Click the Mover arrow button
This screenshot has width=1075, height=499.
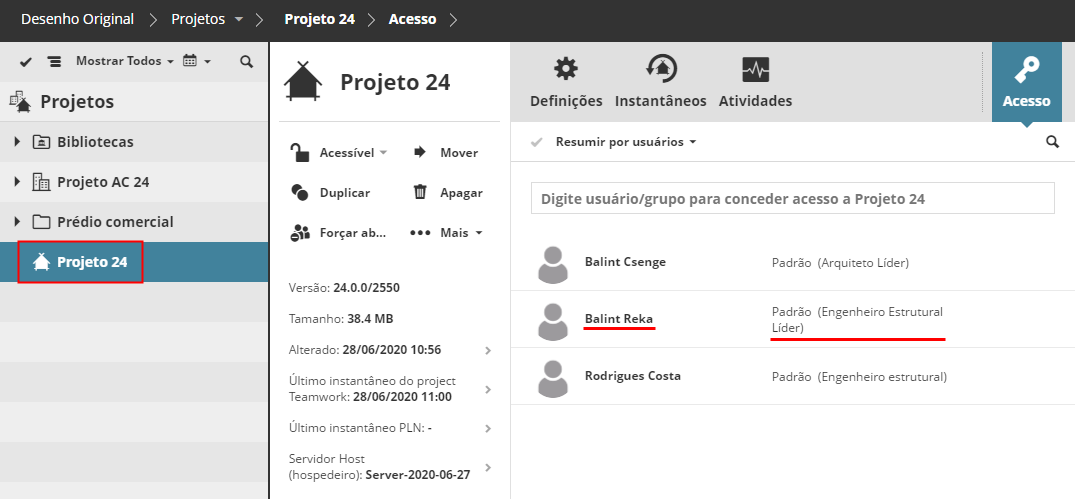pyautogui.click(x=446, y=153)
